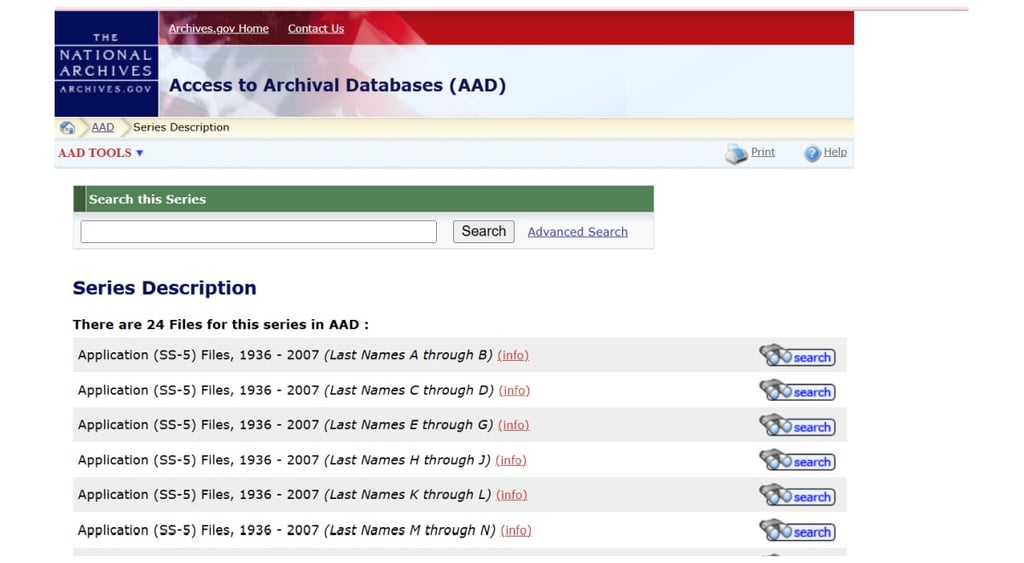This screenshot has height=563, width=1024.
Task: Open the Contact Us link
Action: (x=315, y=29)
